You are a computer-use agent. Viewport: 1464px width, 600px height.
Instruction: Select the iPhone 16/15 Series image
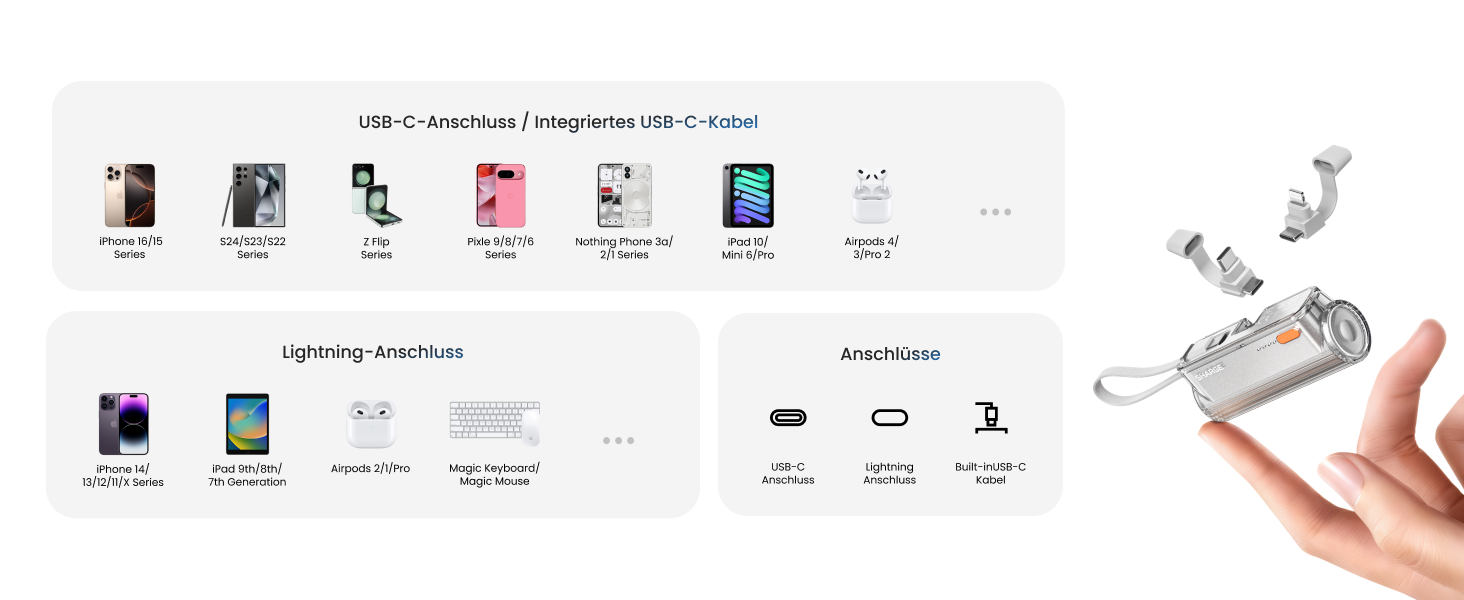[x=129, y=196]
